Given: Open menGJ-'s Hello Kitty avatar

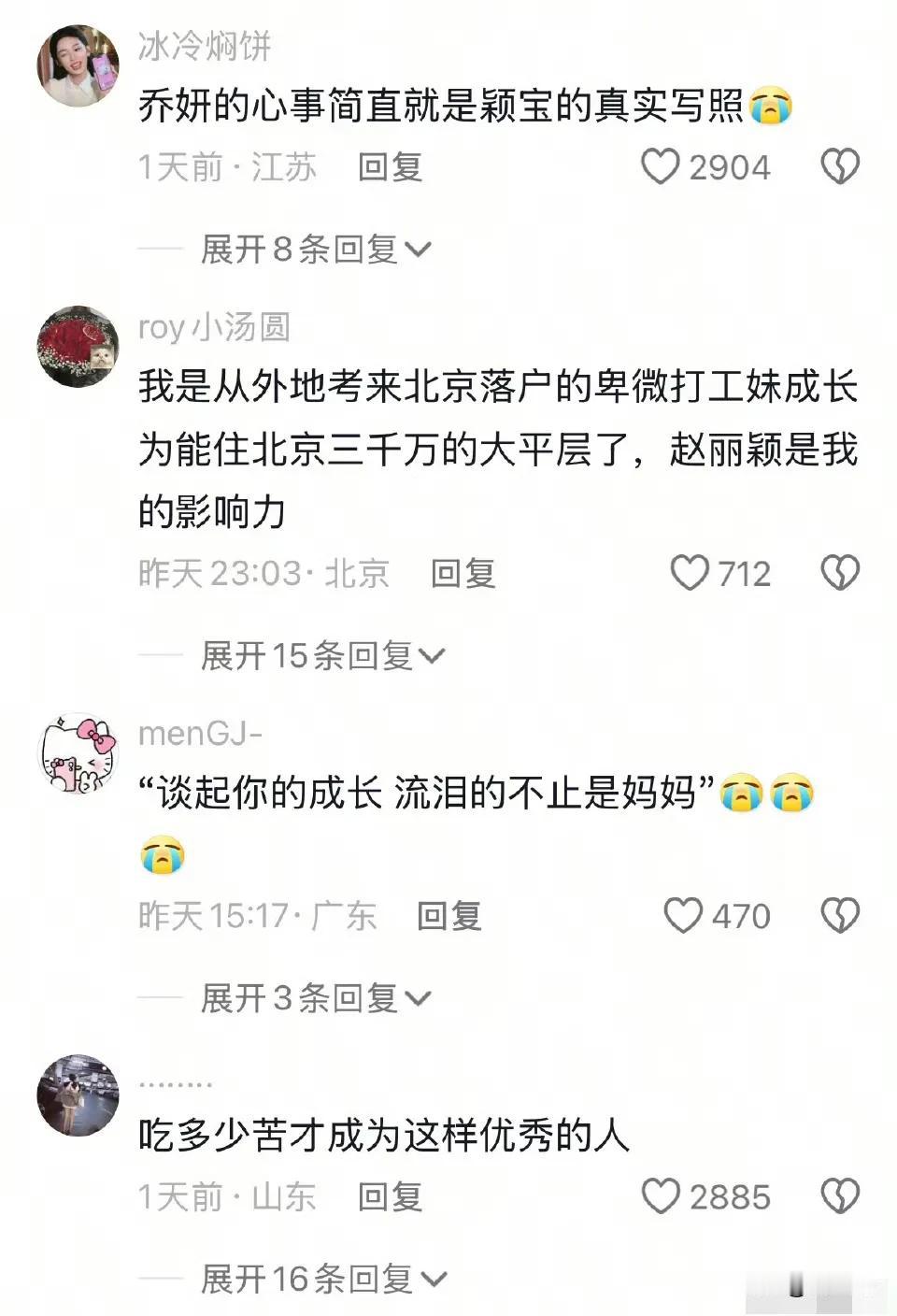Looking at the screenshot, I should tap(78, 753).
